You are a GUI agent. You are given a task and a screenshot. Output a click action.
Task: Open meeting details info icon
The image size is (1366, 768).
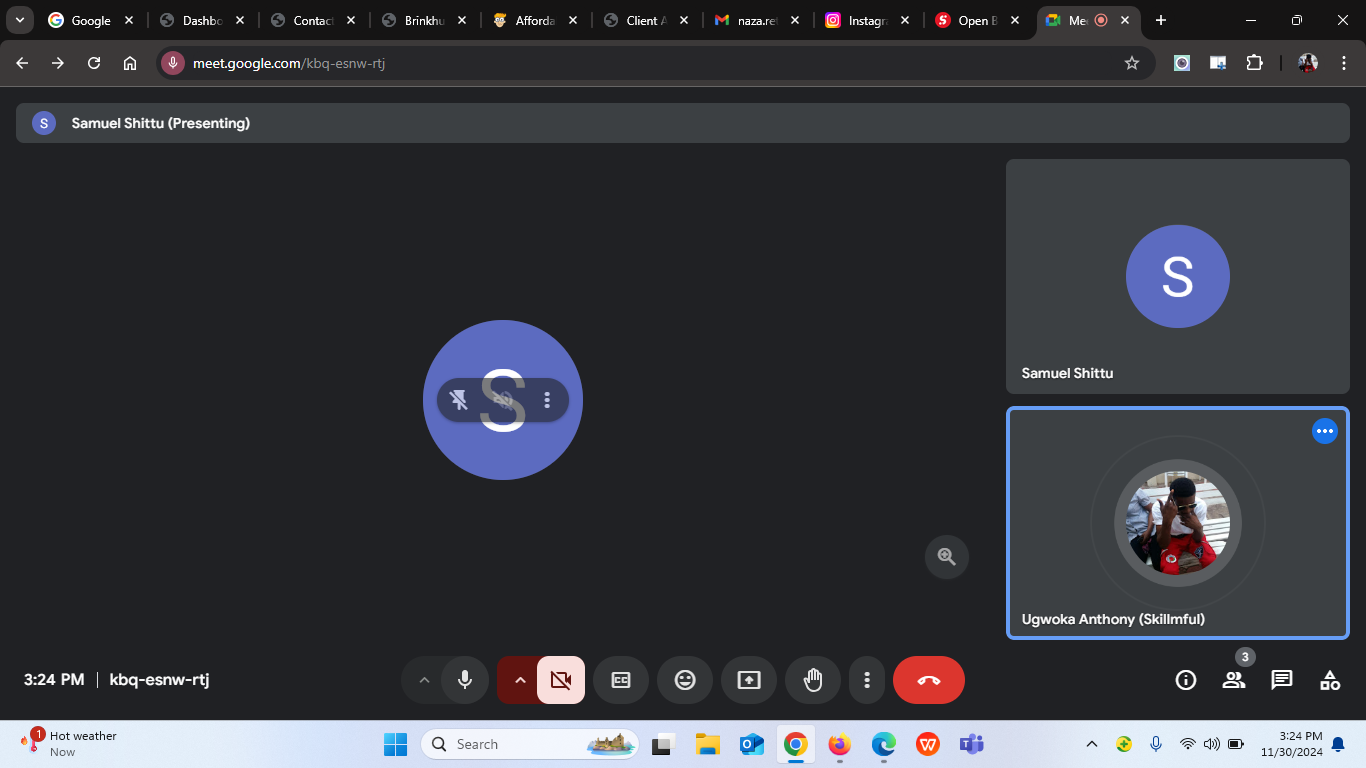coord(1186,680)
